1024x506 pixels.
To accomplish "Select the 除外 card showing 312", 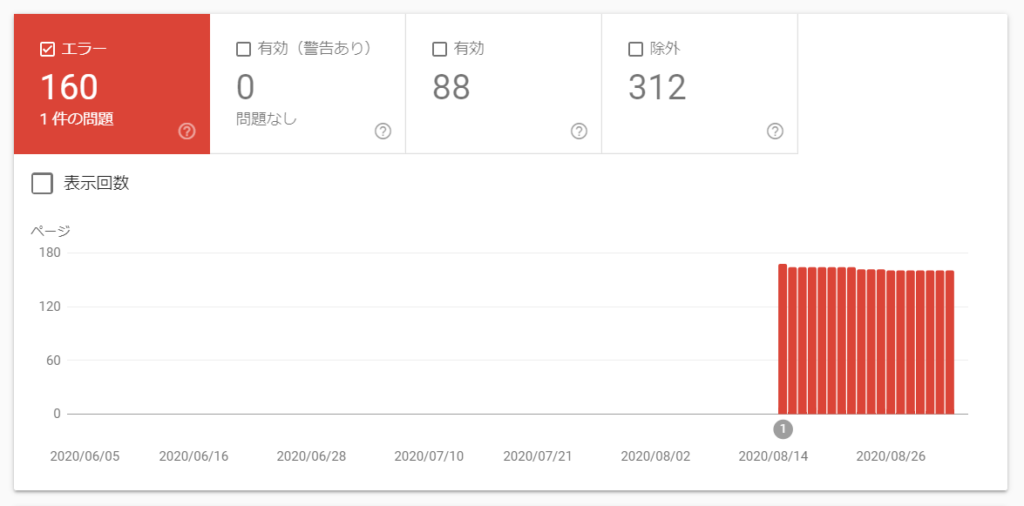I will 699,85.
